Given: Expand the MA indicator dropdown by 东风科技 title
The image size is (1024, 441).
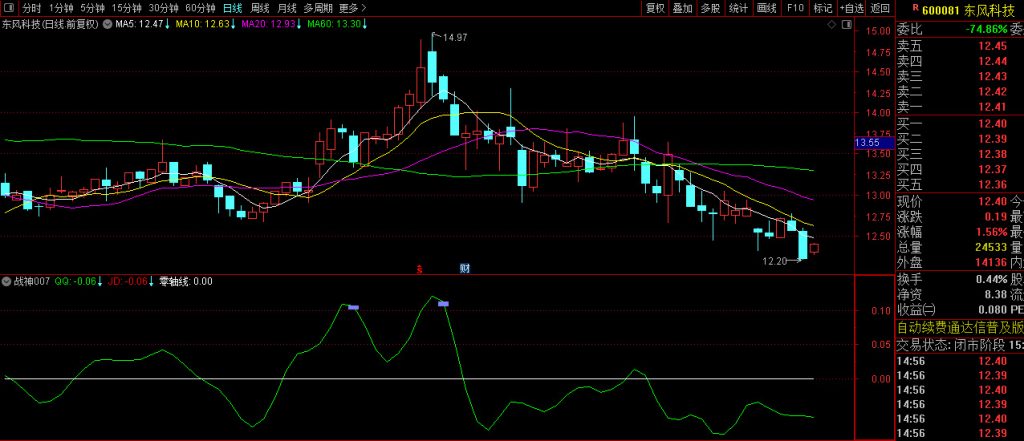Looking at the screenshot, I should click(108, 22).
